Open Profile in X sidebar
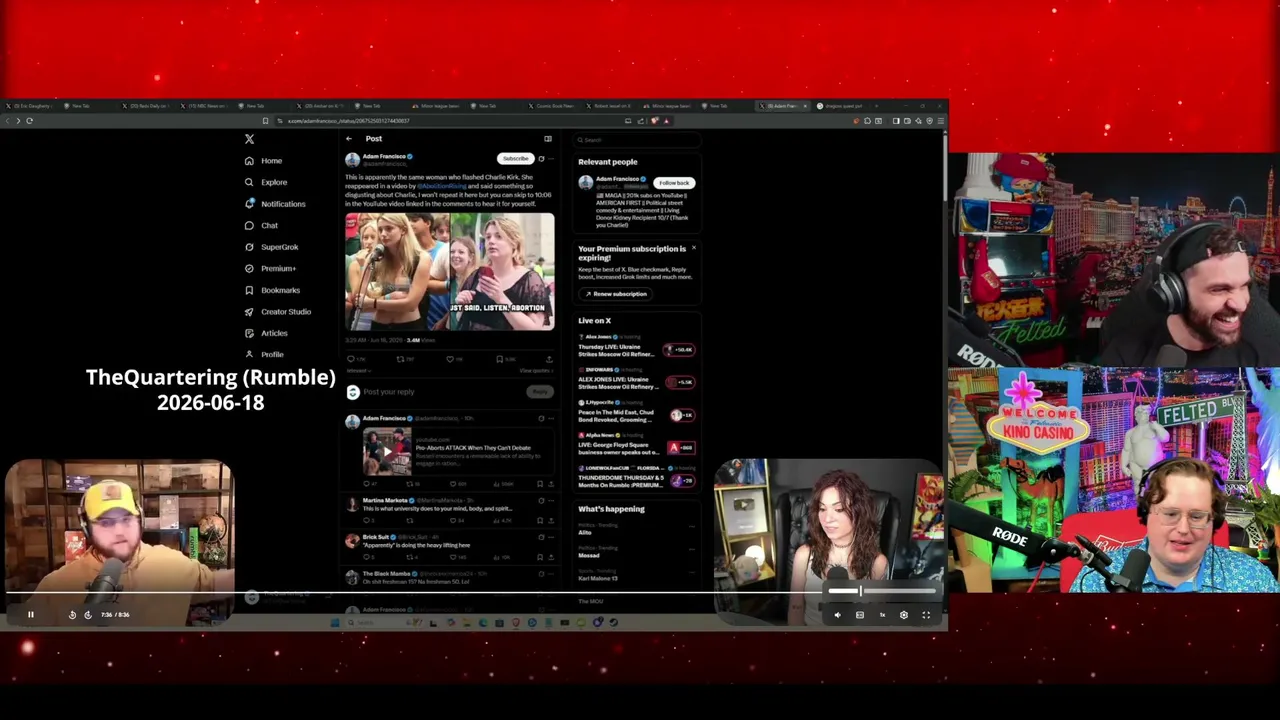Screen dimensions: 1280x720 pyautogui.click(x=265, y=354)
